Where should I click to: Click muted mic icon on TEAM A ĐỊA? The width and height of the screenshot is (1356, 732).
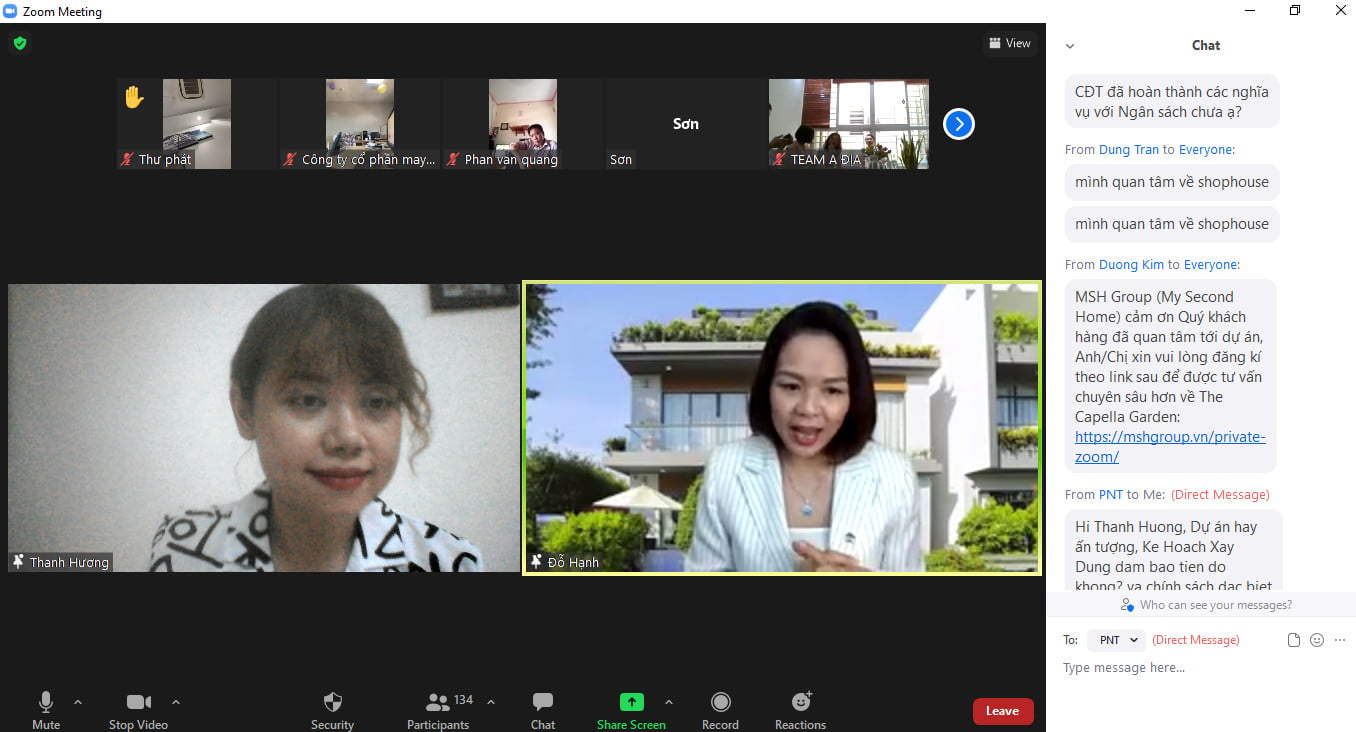click(780, 159)
